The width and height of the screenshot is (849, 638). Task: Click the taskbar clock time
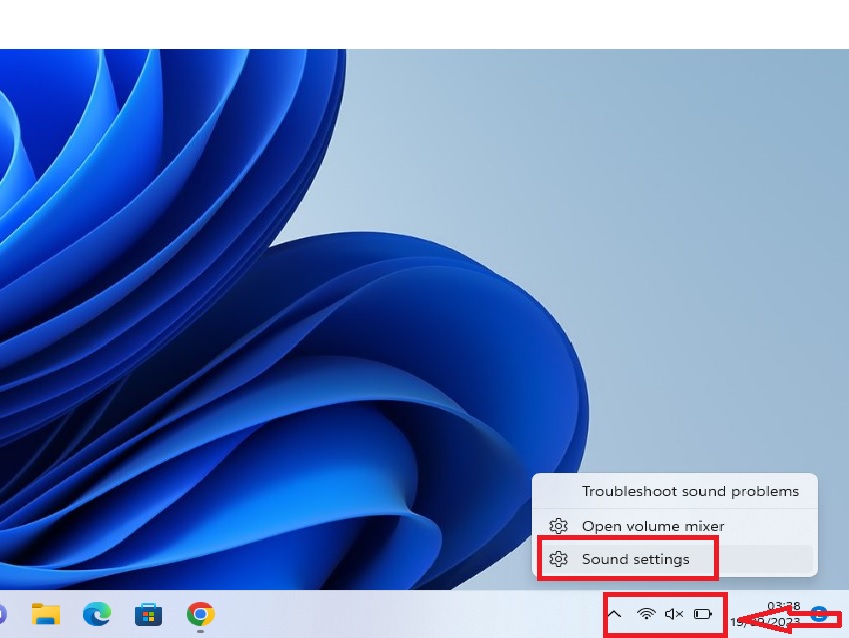point(783,606)
